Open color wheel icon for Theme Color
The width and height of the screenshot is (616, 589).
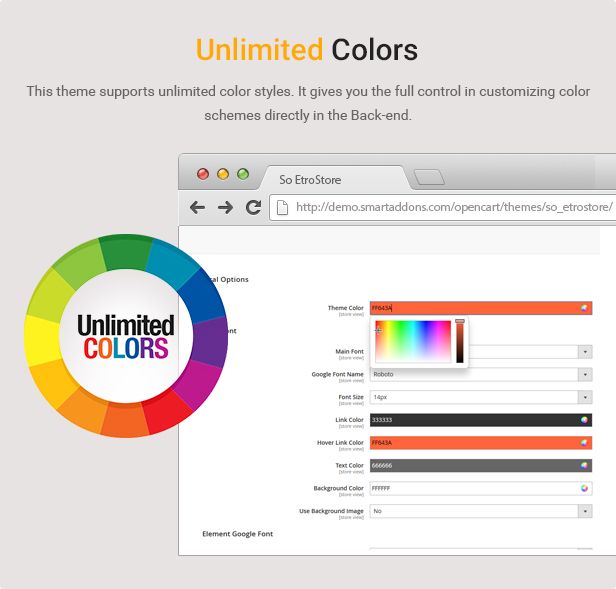click(584, 308)
